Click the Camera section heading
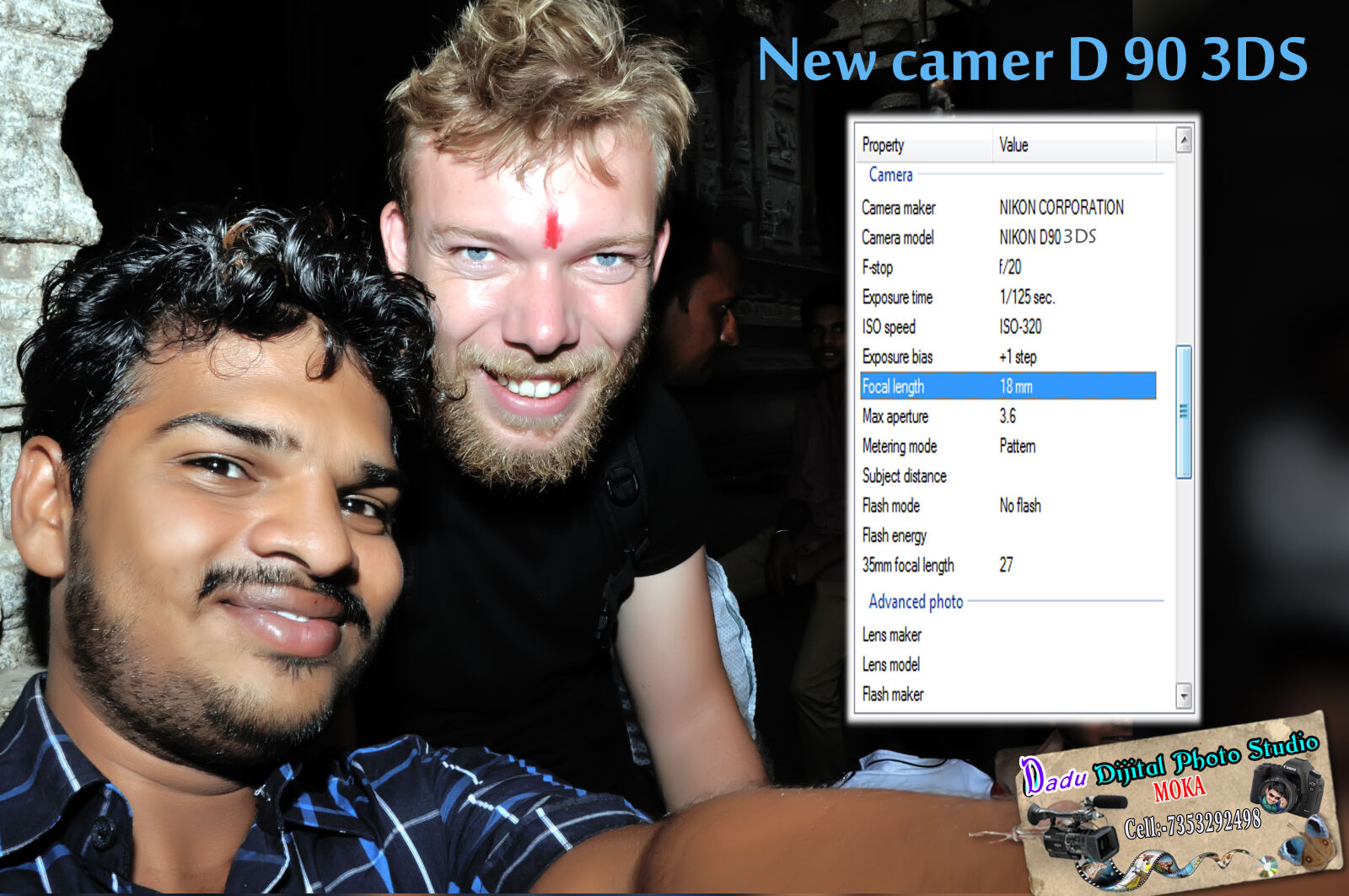Image resolution: width=1349 pixels, height=896 pixels. 890,174
